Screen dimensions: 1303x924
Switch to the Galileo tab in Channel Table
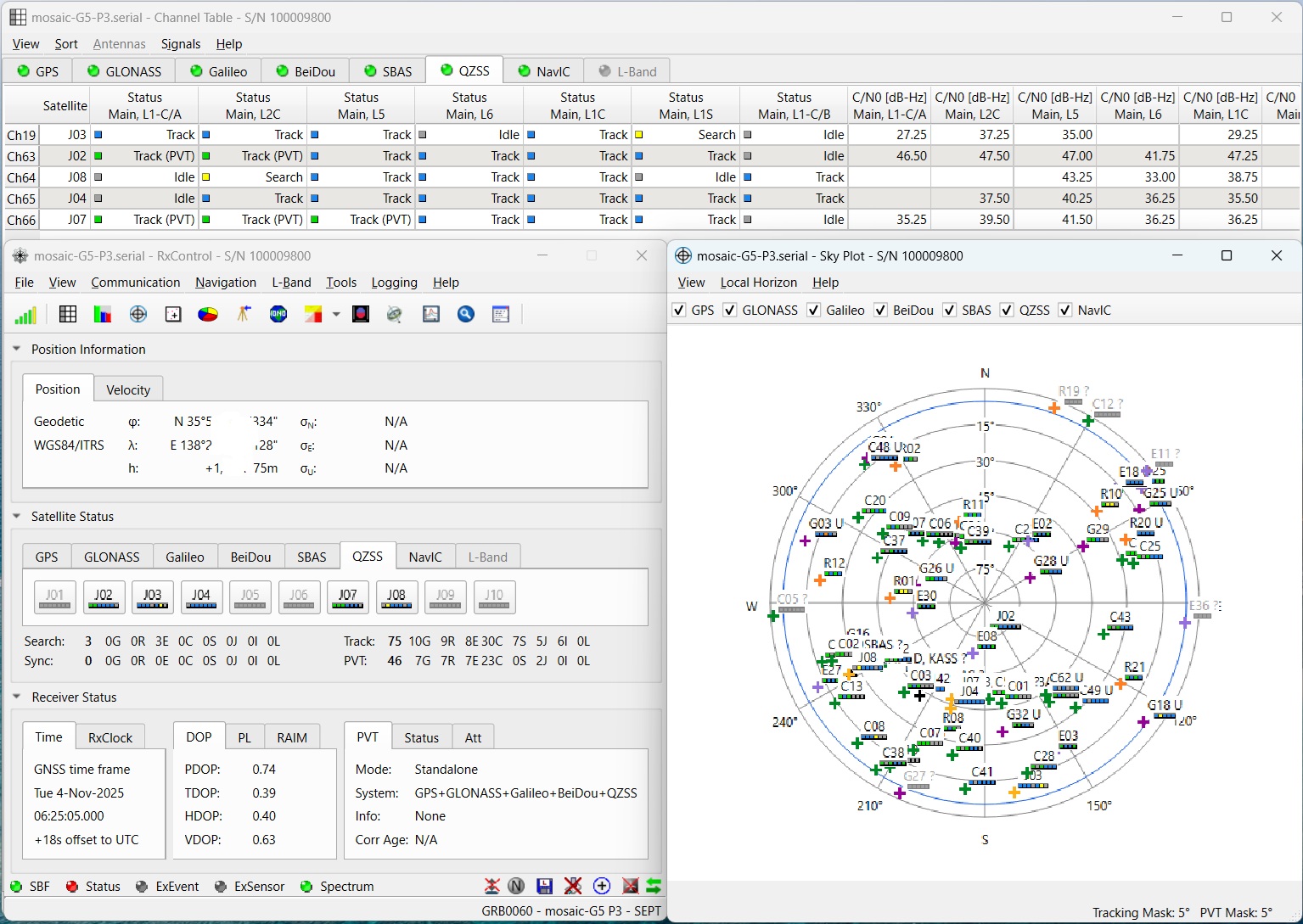click(218, 71)
